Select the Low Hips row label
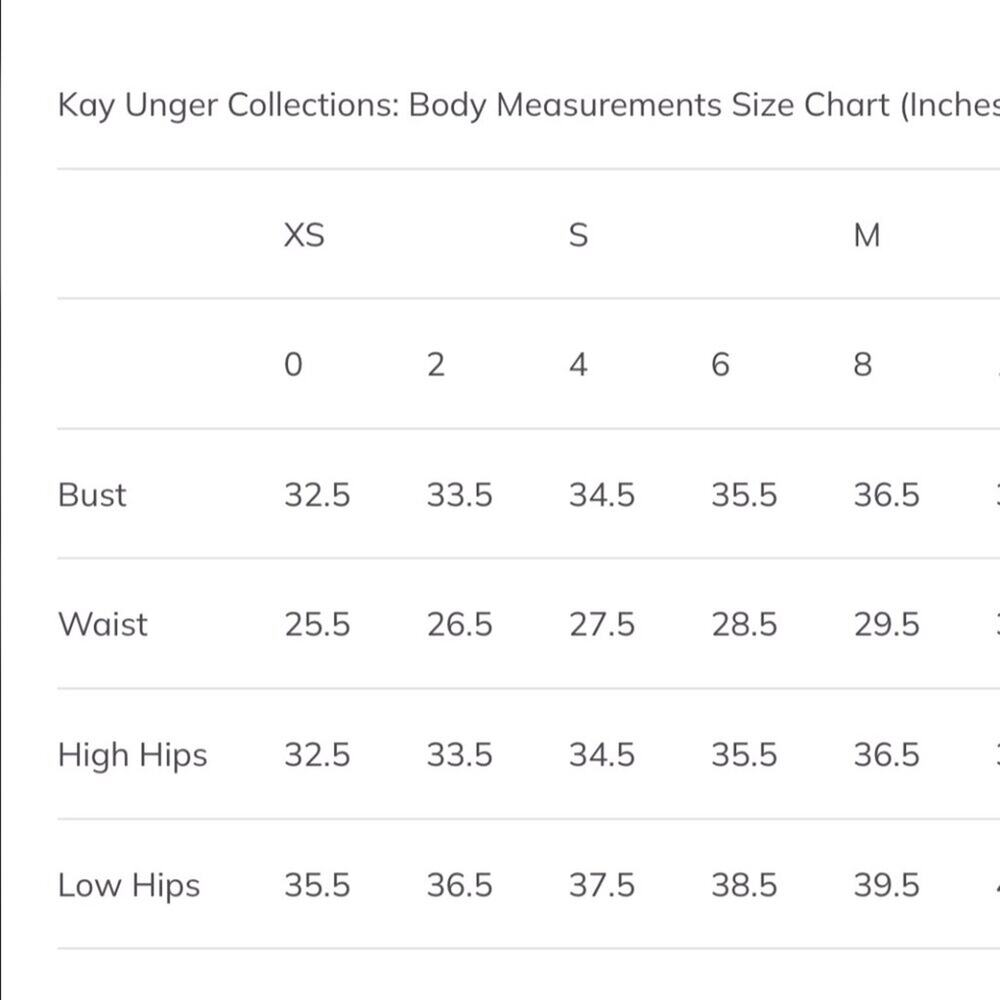Screen dimensions: 1000x1000 [129, 886]
